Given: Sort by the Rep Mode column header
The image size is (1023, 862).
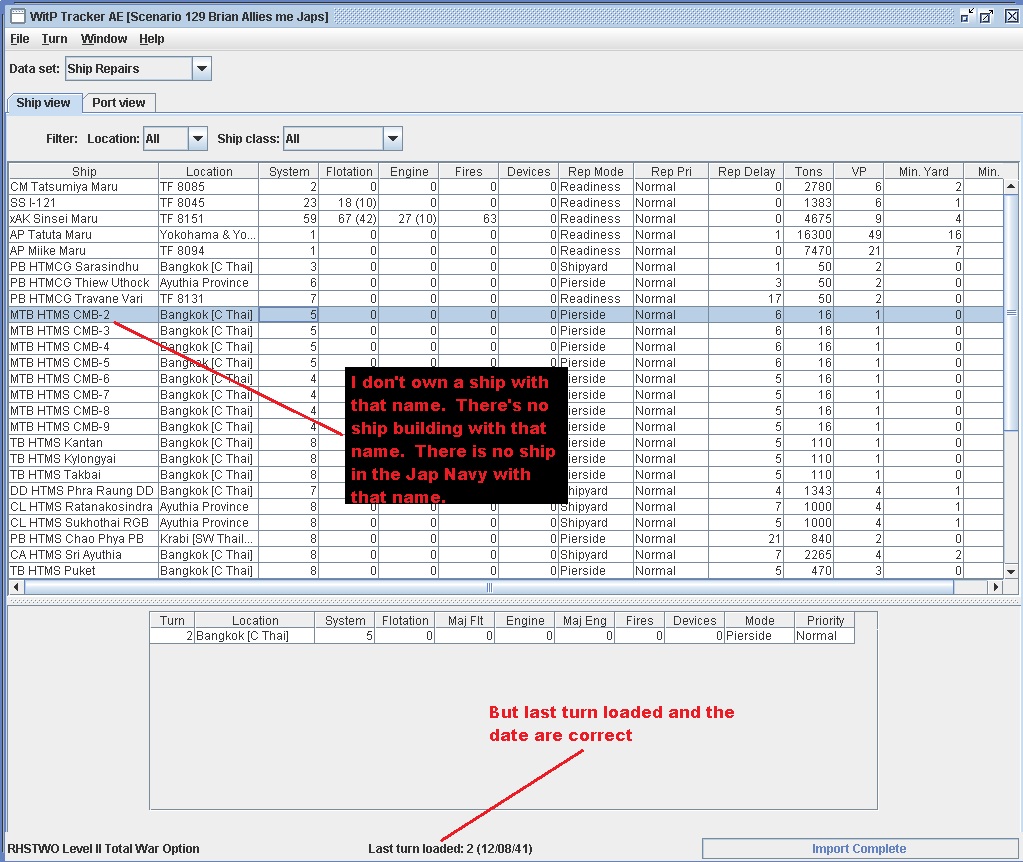Looking at the screenshot, I should point(596,171).
